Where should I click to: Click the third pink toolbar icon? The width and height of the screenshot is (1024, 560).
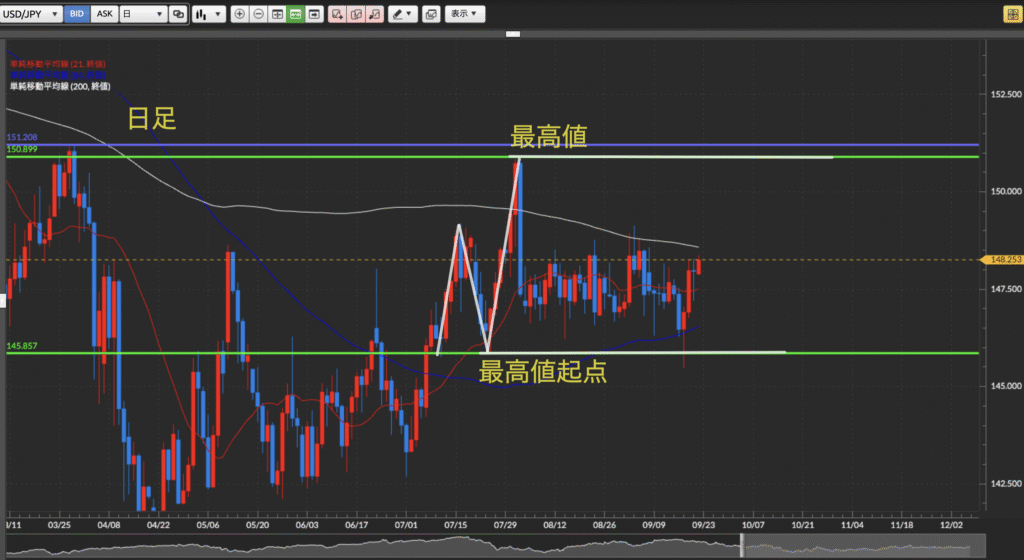(x=373, y=15)
